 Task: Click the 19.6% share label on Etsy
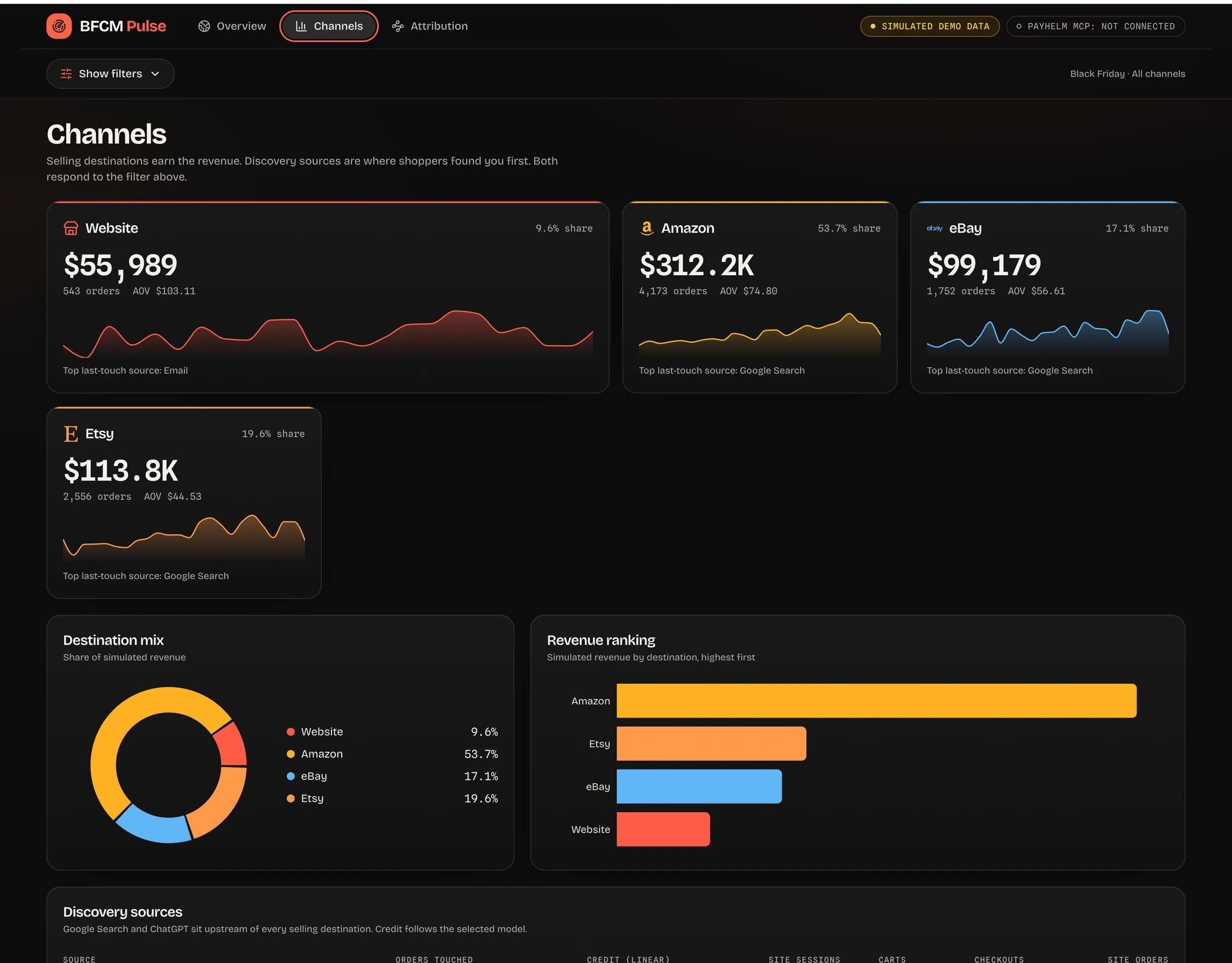(x=273, y=434)
